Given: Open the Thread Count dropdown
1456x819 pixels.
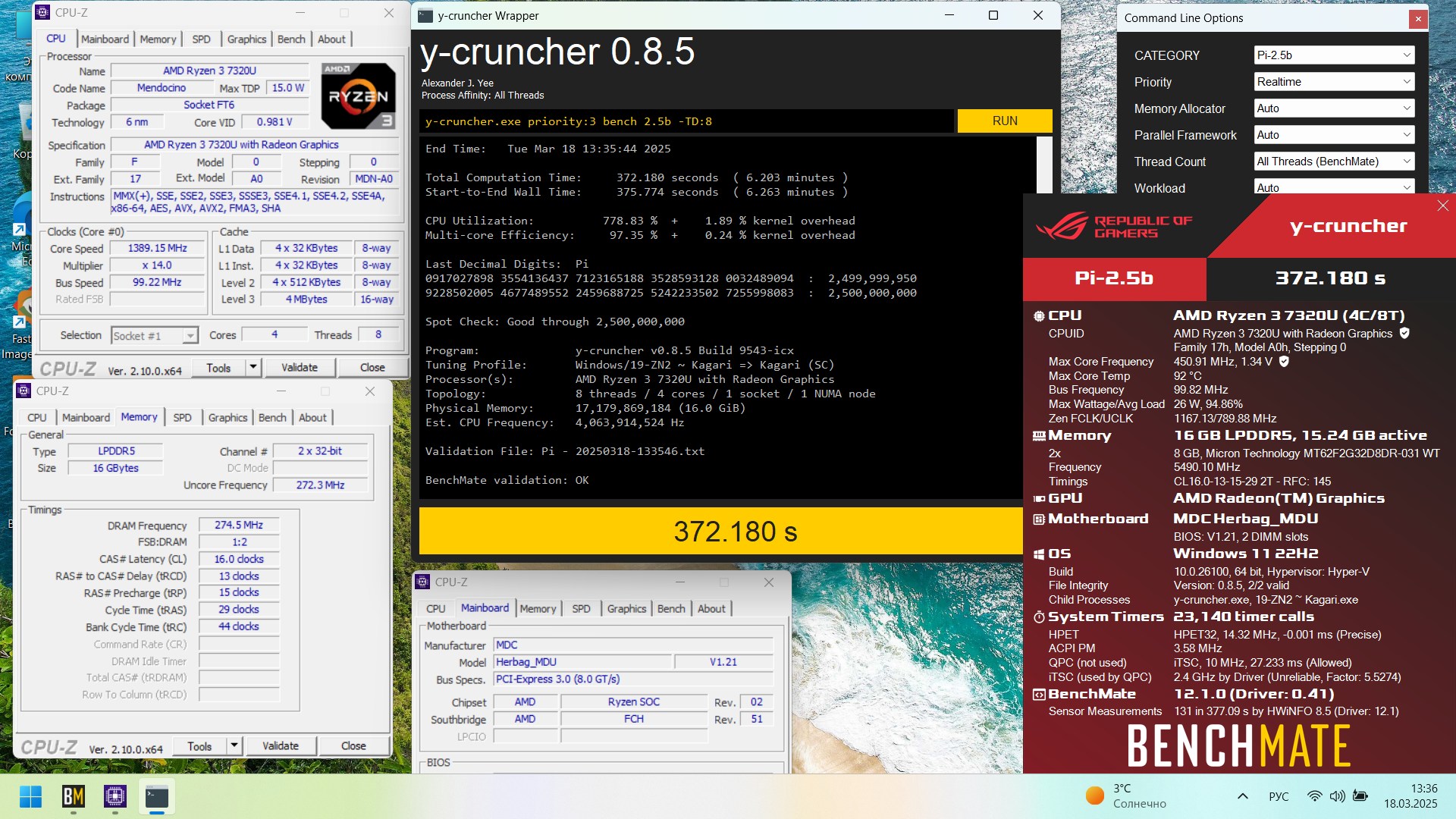Looking at the screenshot, I should point(1334,162).
